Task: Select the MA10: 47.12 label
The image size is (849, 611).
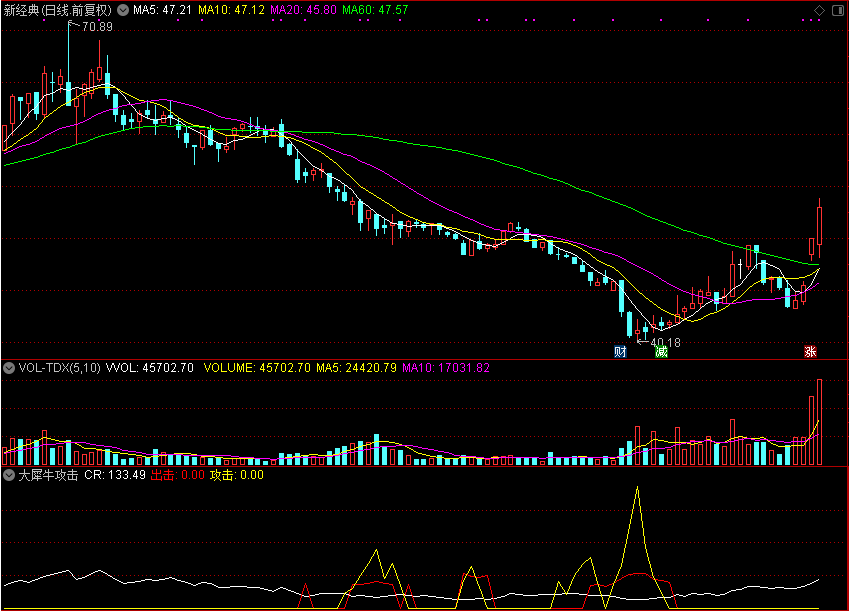Action: [231, 10]
